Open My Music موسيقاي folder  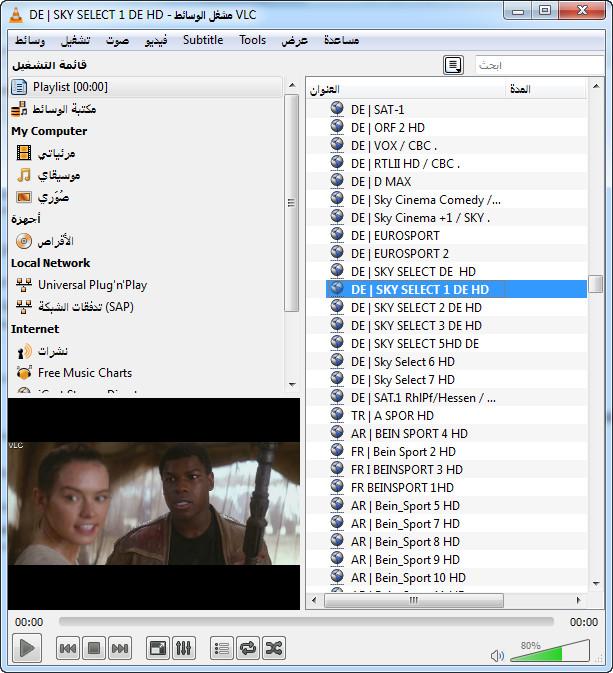pyautogui.click(x=59, y=175)
